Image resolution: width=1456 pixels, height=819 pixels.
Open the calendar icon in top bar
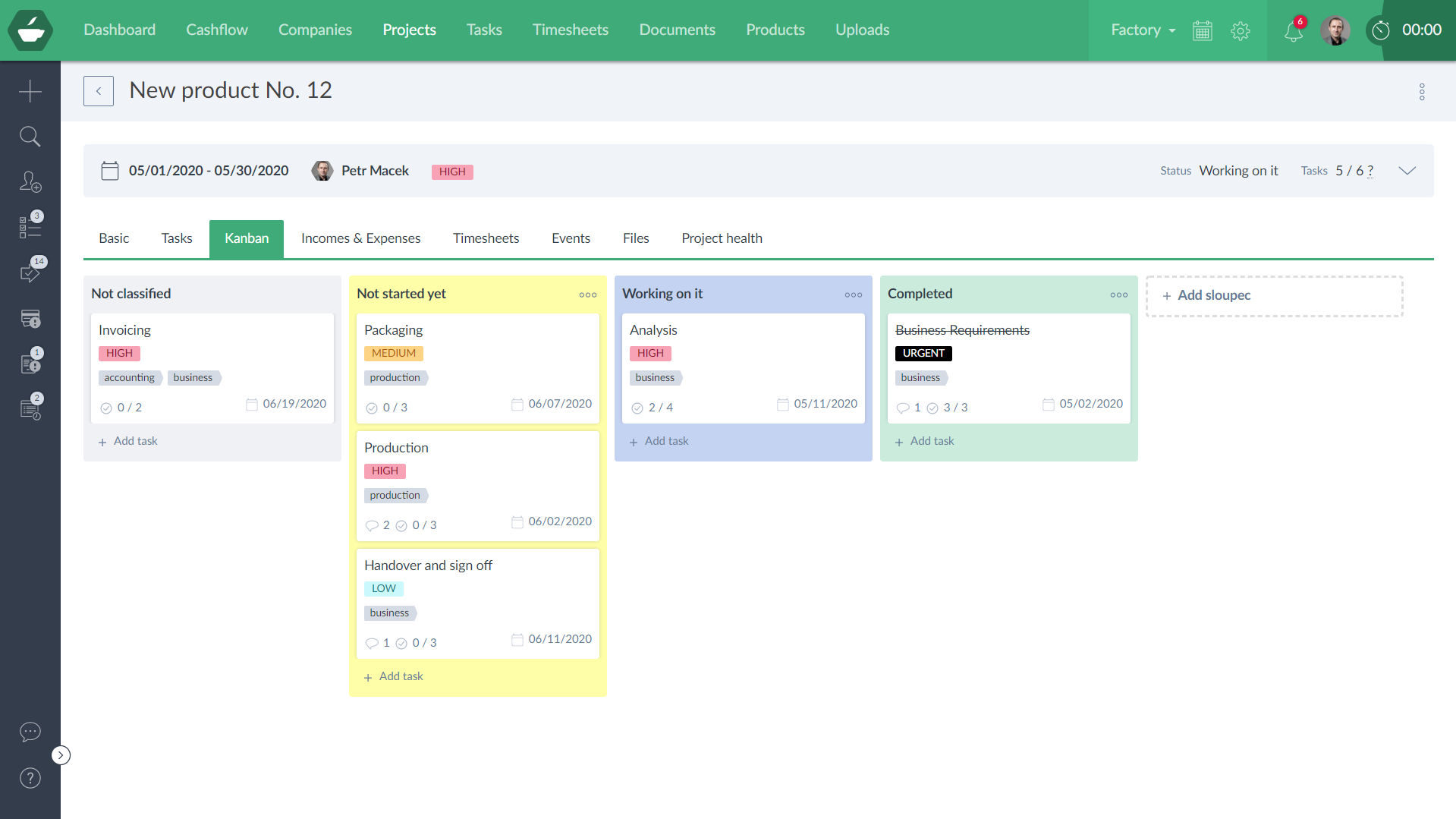pos(1202,31)
